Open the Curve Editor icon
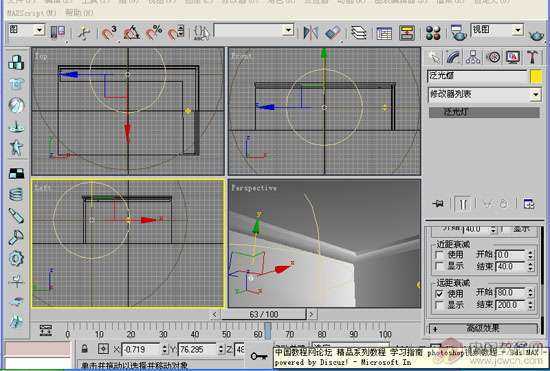 click(384, 33)
